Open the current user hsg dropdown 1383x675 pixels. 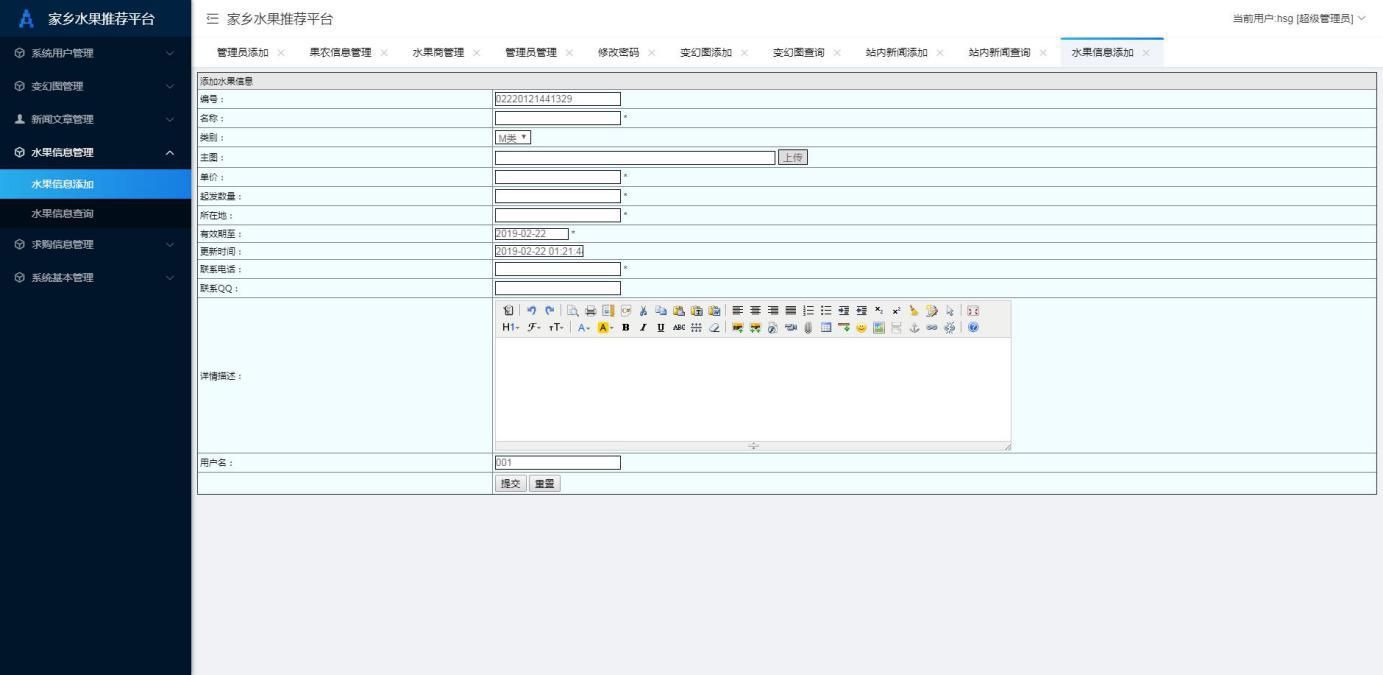tap(1300, 19)
